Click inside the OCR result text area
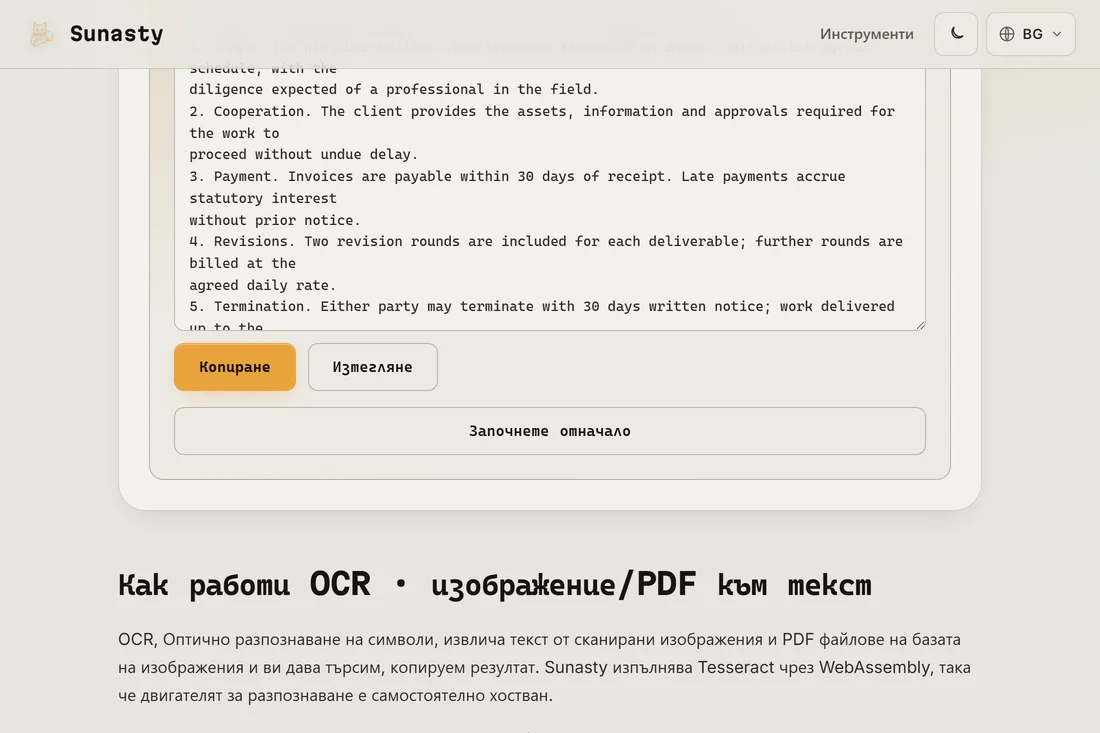The height and width of the screenshot is (733, 1100). (x=549, y=199)
